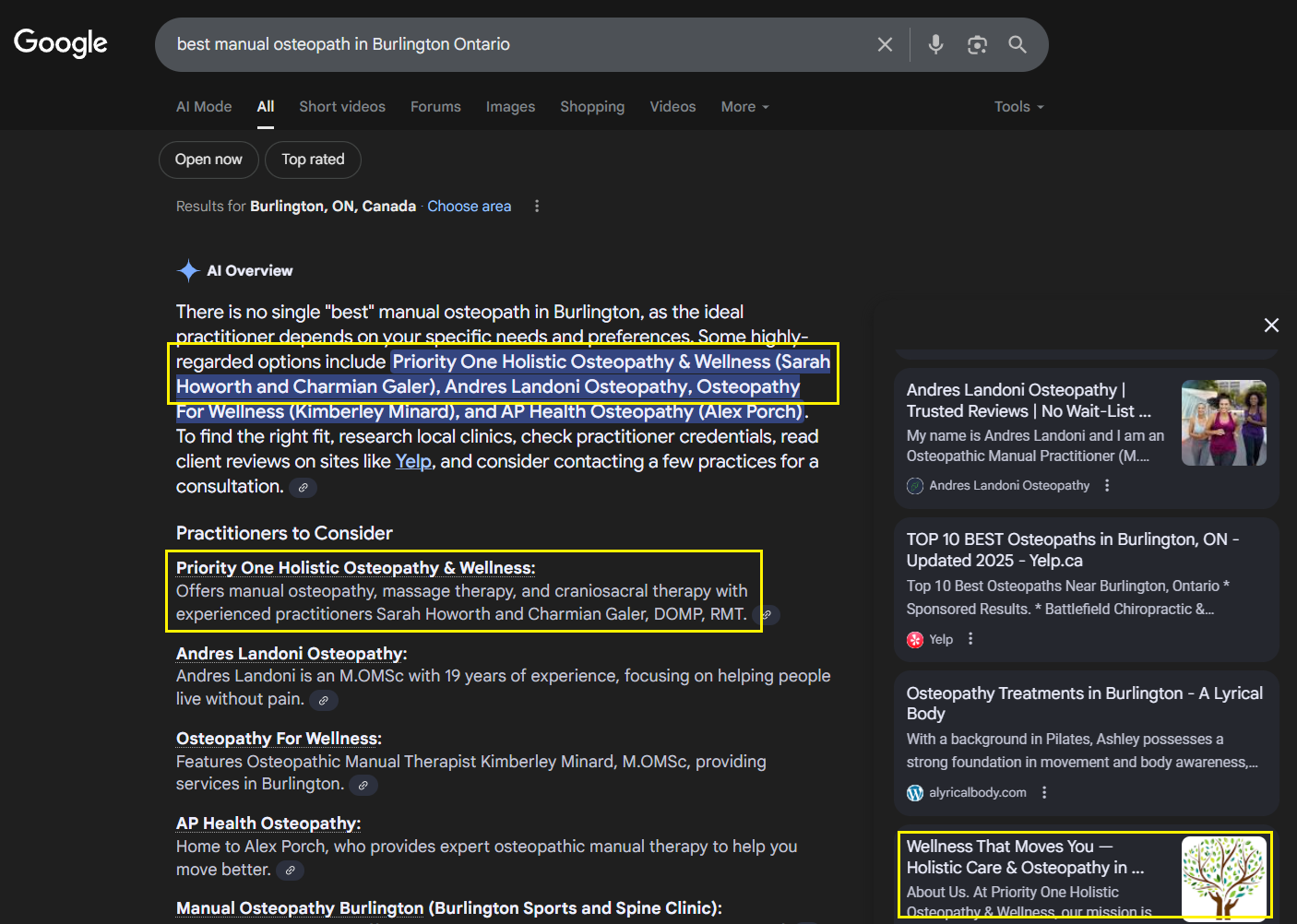1297x924 pixels.
Task: Toggle the Top rated filter chip
Action: (x=313, y=160)
